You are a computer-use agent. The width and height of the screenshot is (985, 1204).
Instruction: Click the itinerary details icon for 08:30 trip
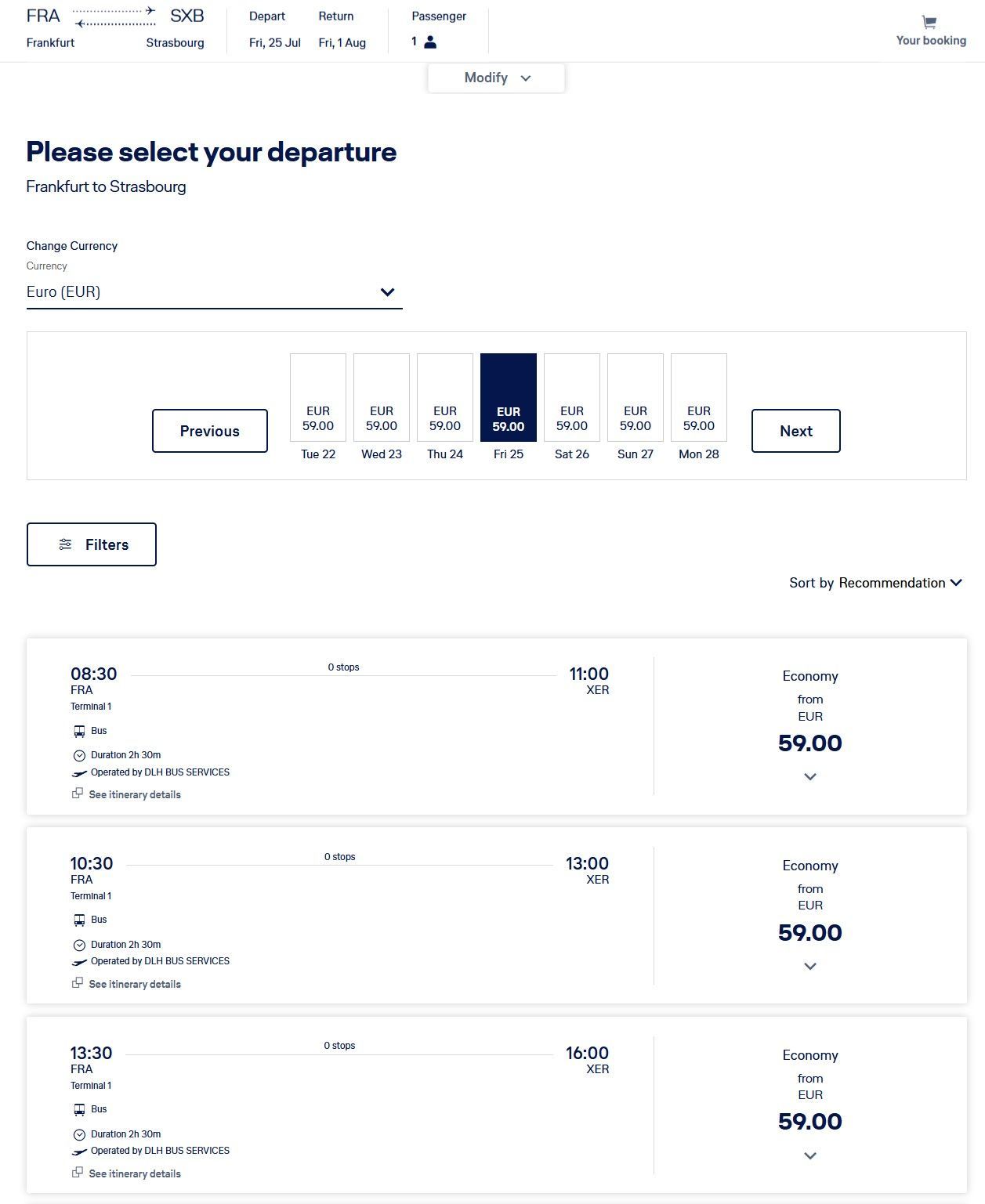78,794
